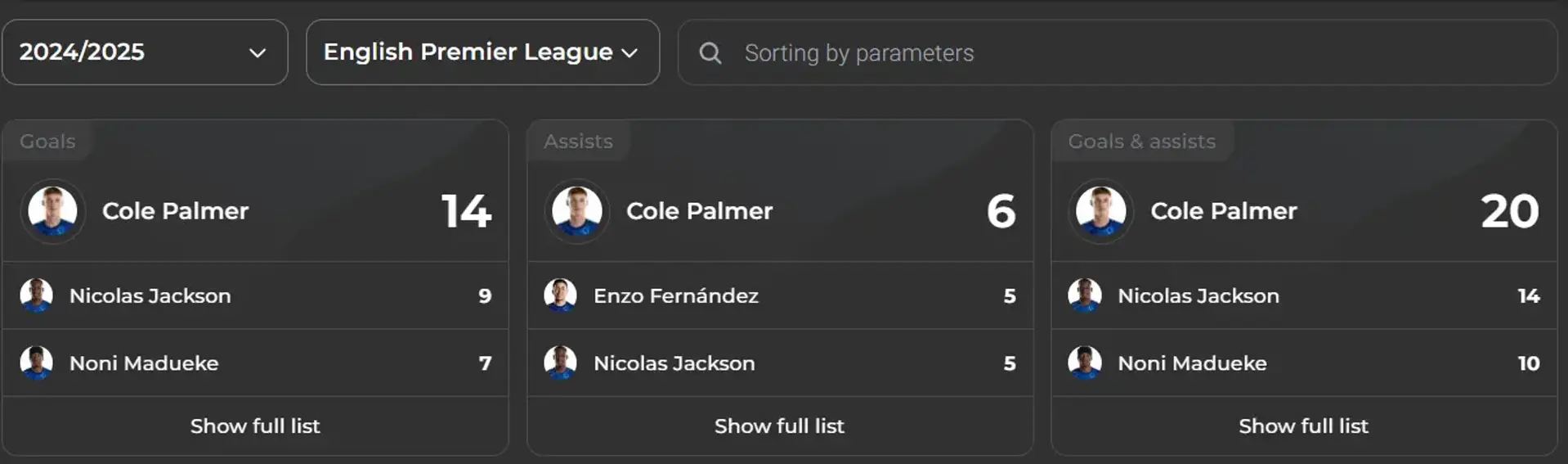Image resolution: width=1568 pixels, height=464 pixels.
Task: Select Nicolas Jackson's avatar in Assists card
Action: (561, 363)
